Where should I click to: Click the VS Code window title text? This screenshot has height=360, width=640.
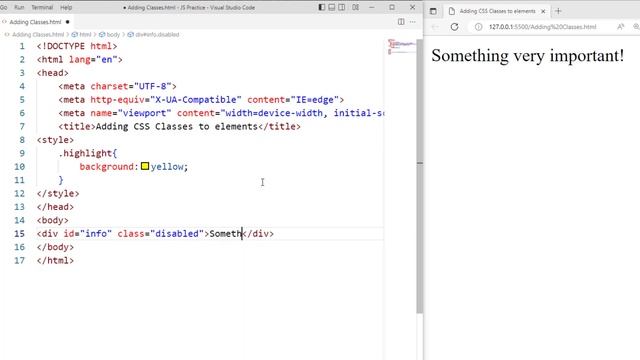pos(189,7)
